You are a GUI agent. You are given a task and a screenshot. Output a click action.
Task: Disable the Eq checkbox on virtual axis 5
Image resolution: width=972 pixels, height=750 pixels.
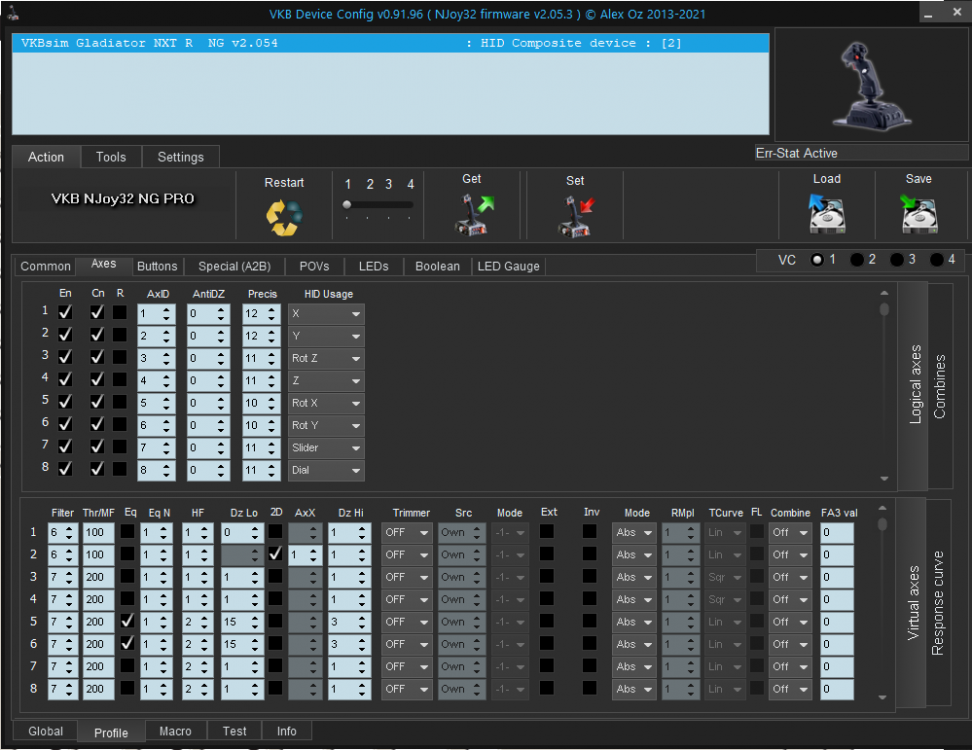(x=128, y=621)
